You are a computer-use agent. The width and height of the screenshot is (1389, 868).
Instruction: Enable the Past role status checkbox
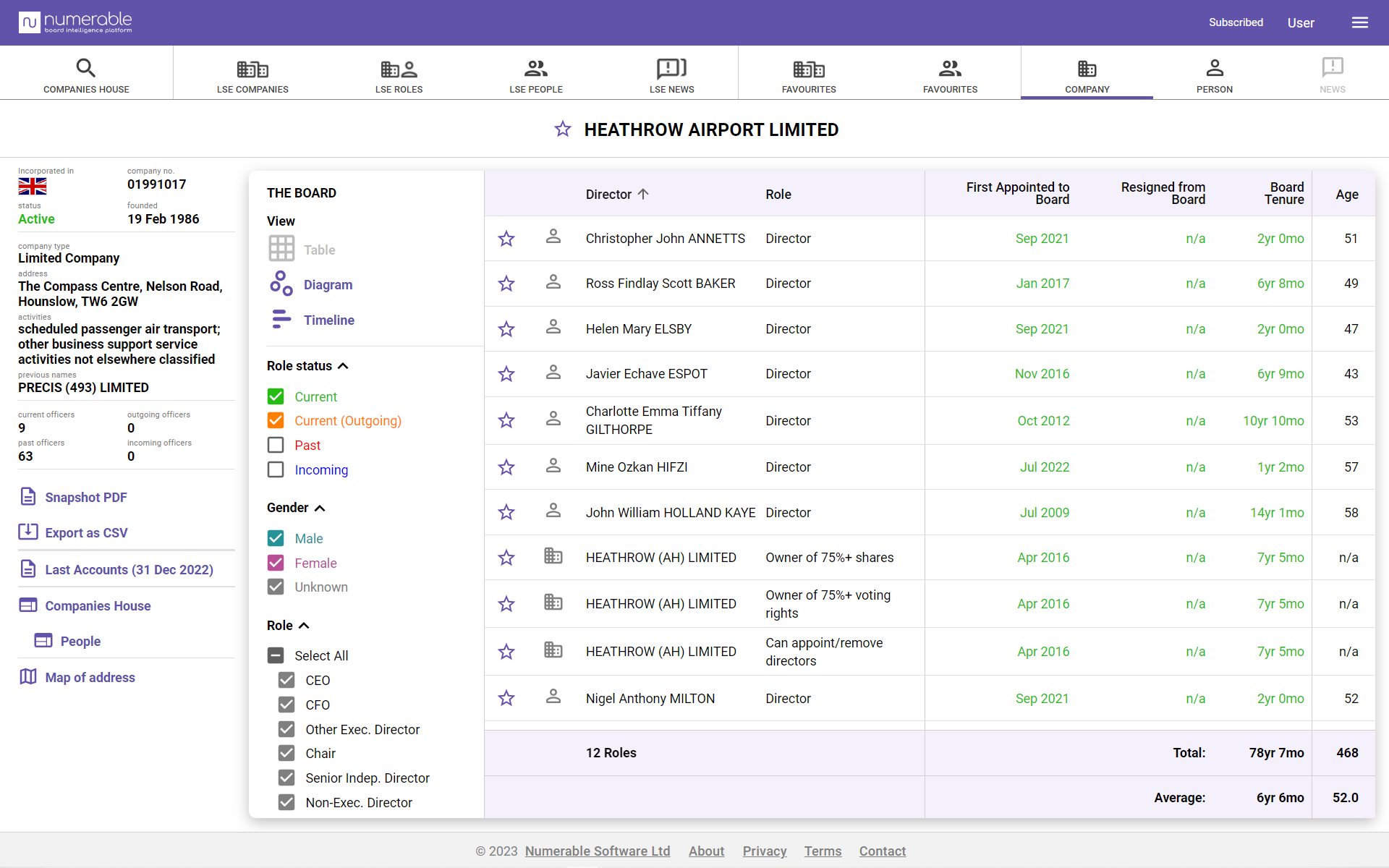(276, 445)
